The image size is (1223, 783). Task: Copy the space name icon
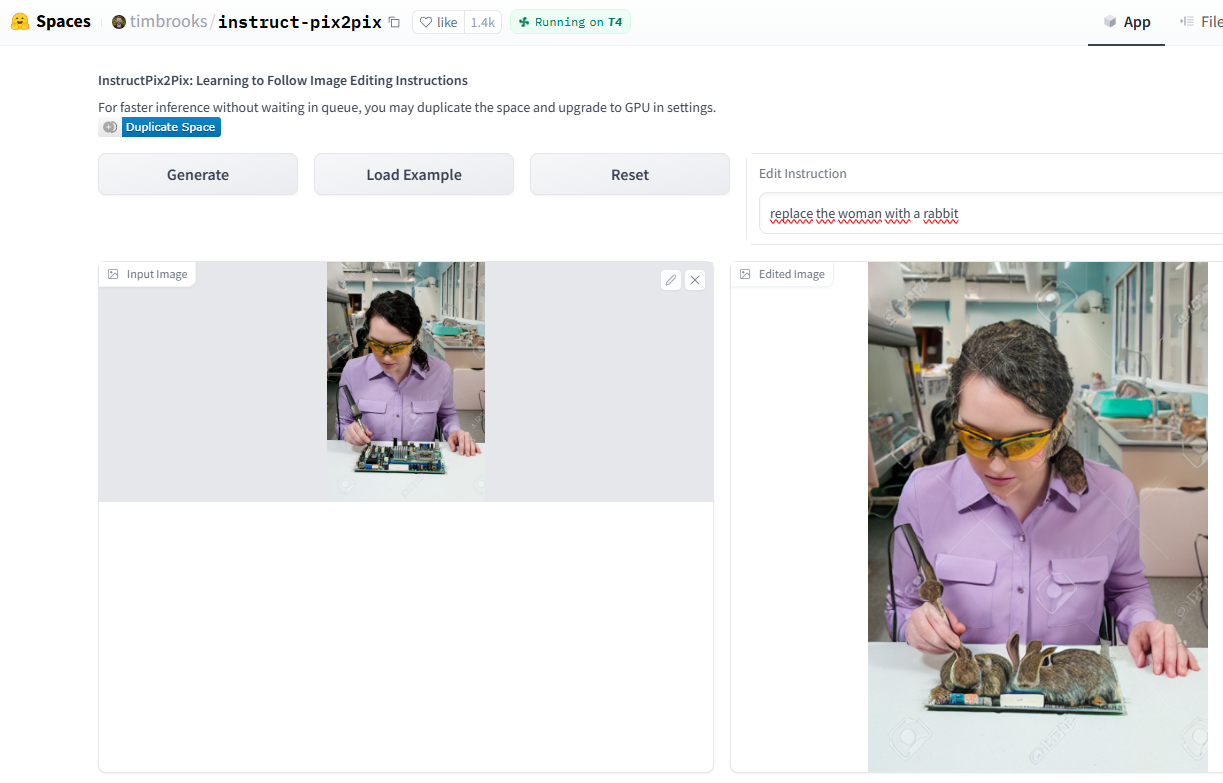point(394,22)
